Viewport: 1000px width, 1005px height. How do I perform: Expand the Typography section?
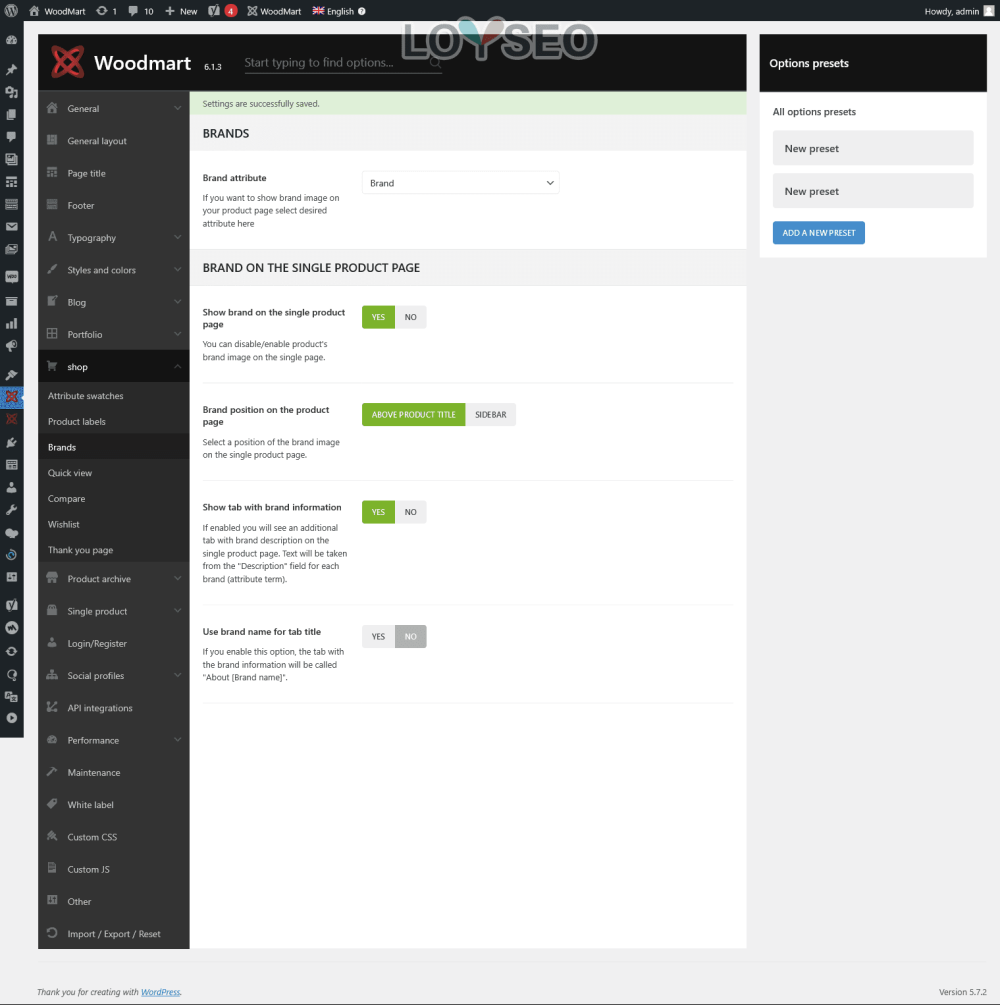[x=113, y=237]
